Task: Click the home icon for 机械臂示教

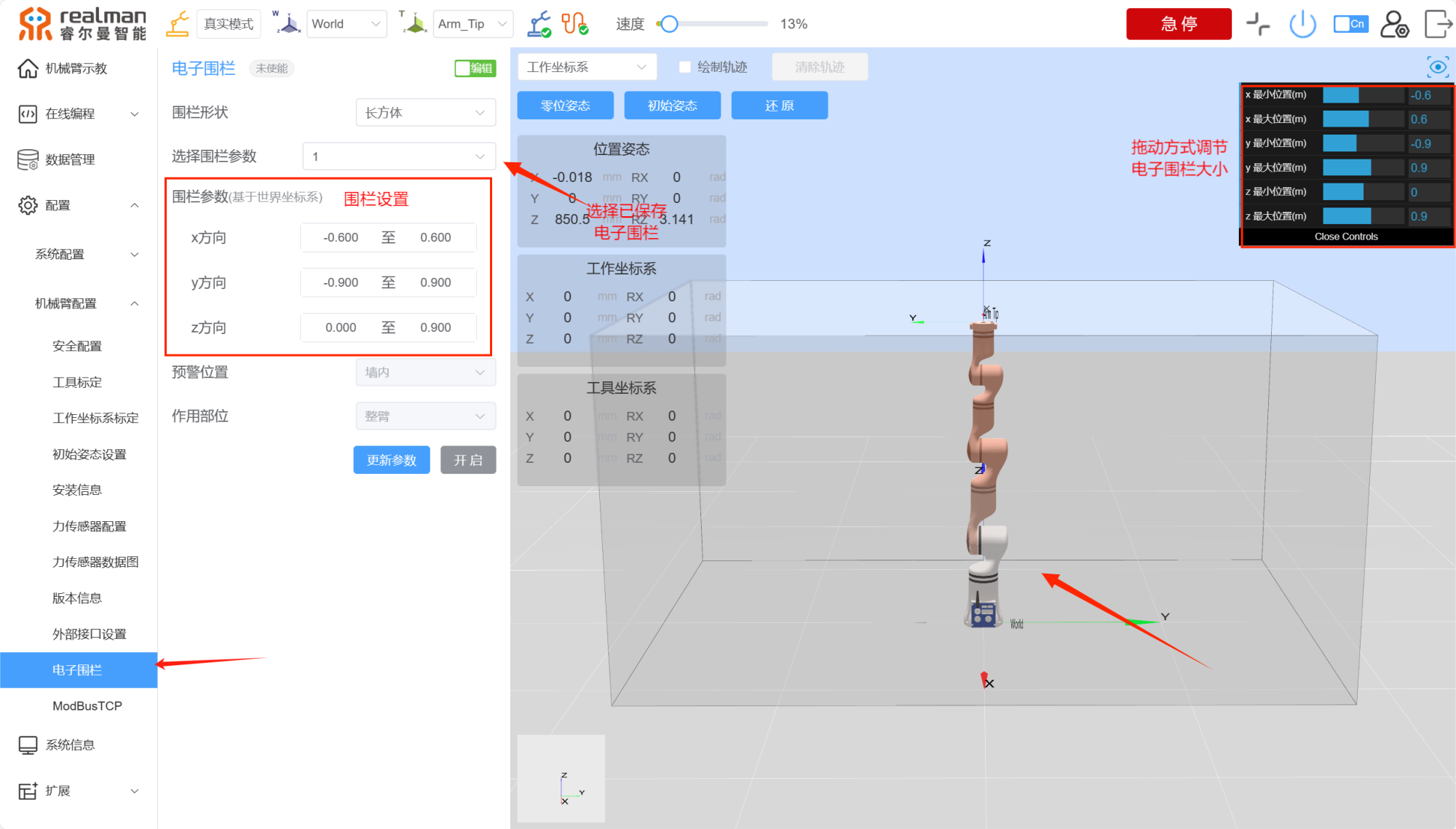Action: tap(28, 68)
